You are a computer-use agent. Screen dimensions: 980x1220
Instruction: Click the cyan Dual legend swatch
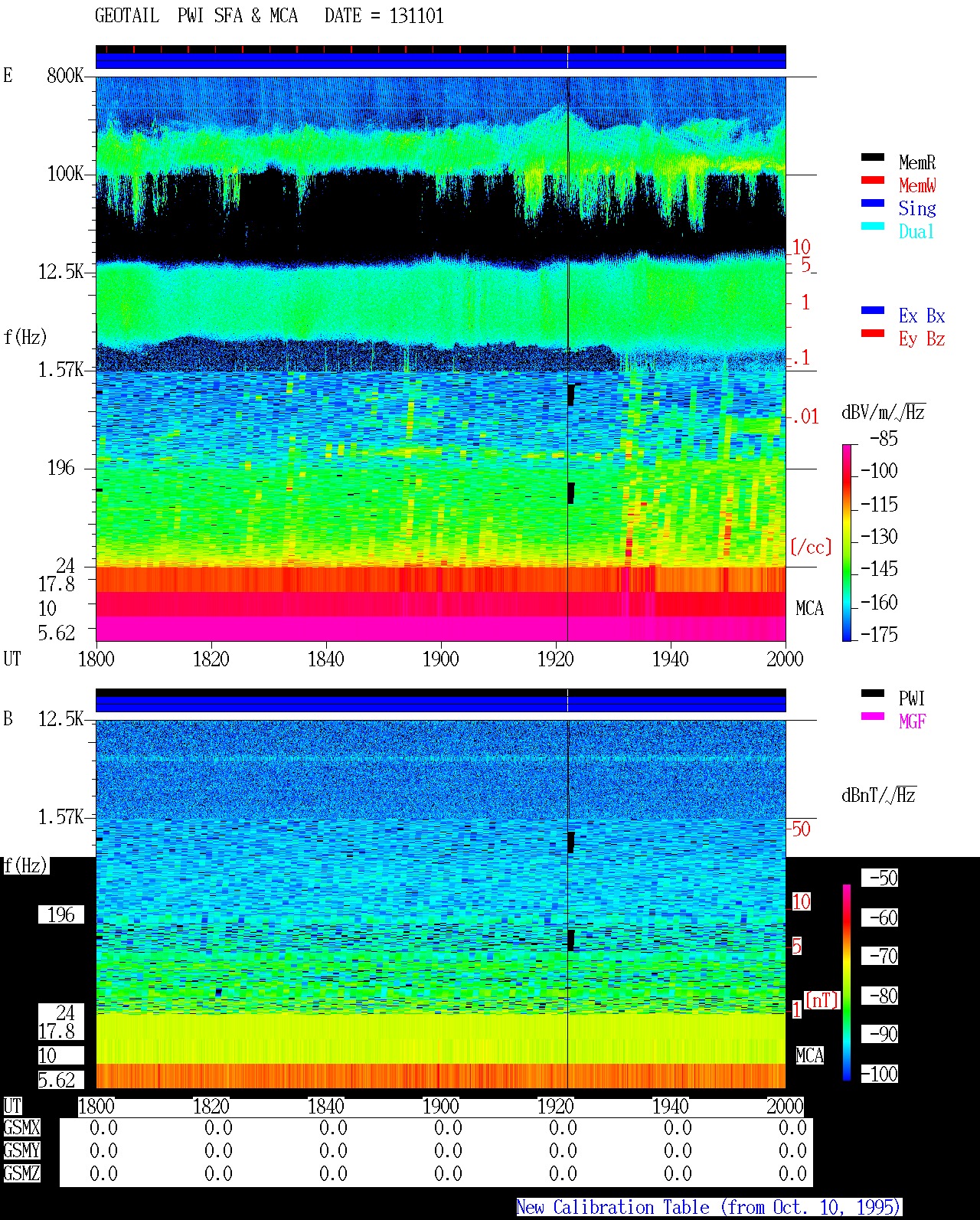point(873,227)
